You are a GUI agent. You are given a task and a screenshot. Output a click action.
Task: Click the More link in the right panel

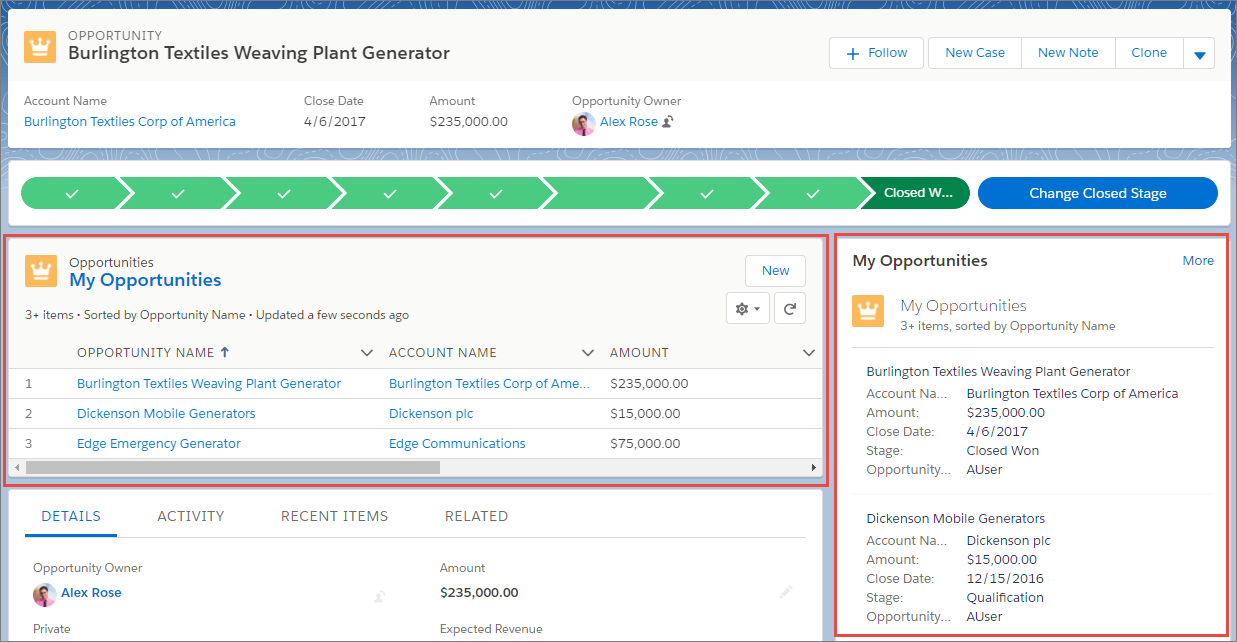1197,261
